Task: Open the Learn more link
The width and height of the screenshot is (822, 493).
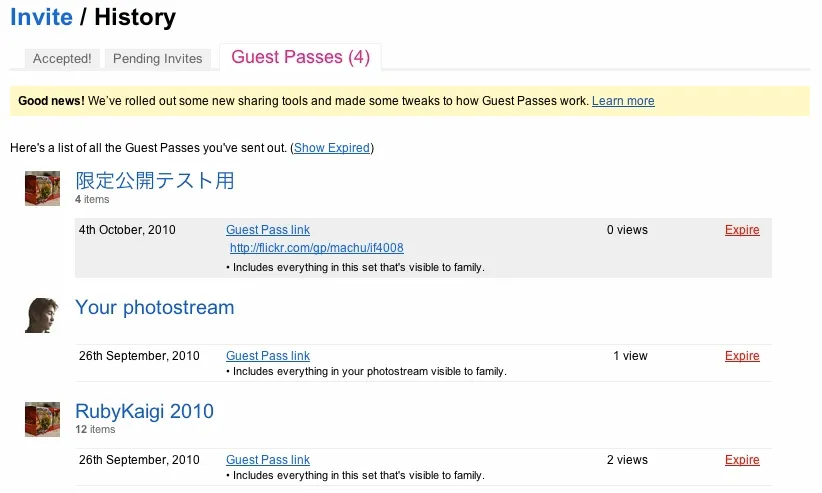Action: click(623, 101)
